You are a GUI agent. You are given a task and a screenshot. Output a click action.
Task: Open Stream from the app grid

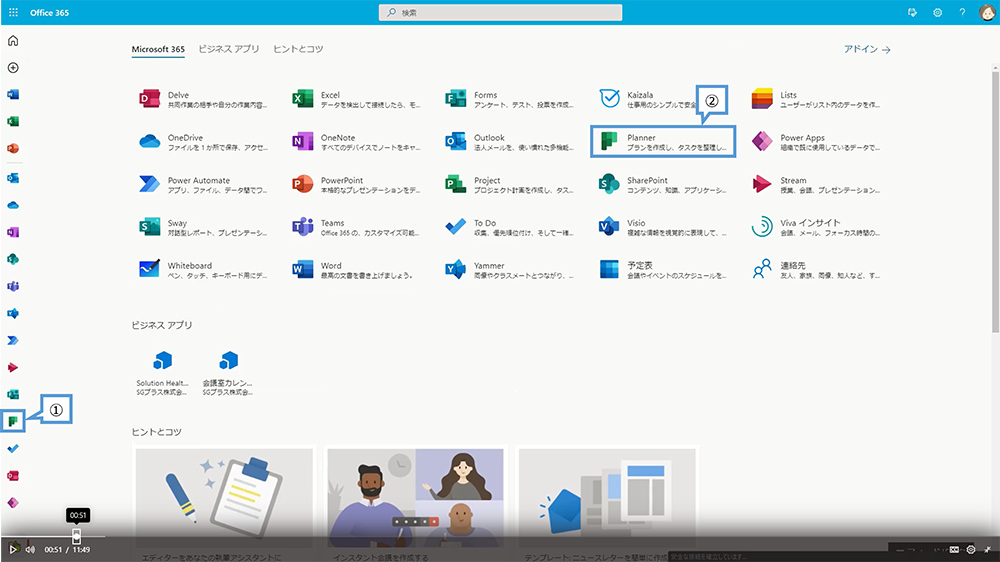(815, 184)
